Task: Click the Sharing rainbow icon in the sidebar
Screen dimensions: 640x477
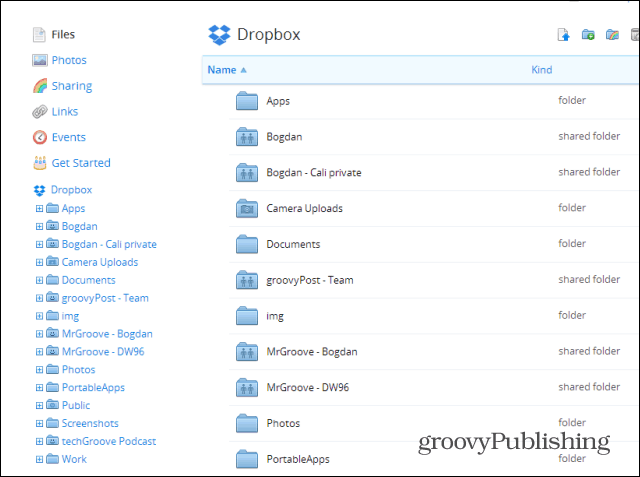Action: 40,86
